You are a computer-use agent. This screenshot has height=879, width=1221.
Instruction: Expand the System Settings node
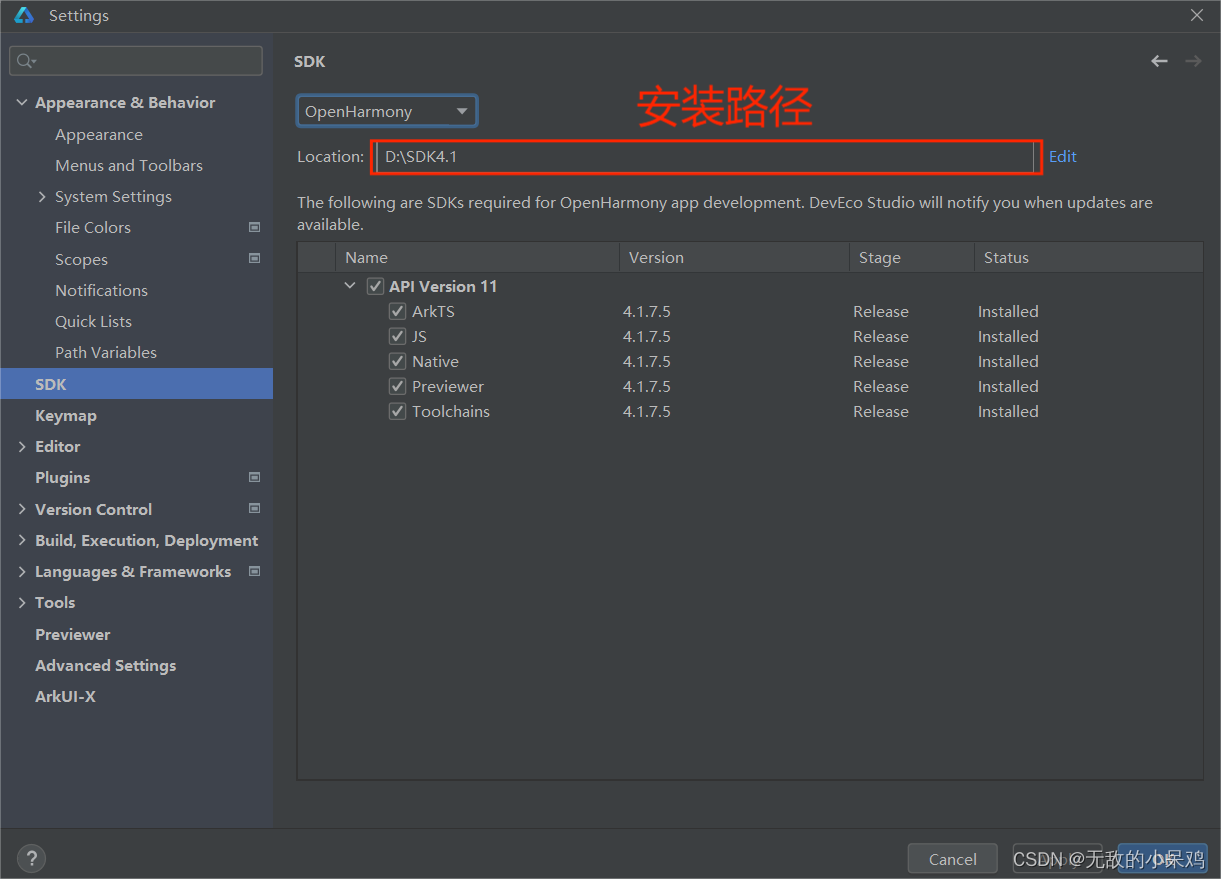(42, 196)
